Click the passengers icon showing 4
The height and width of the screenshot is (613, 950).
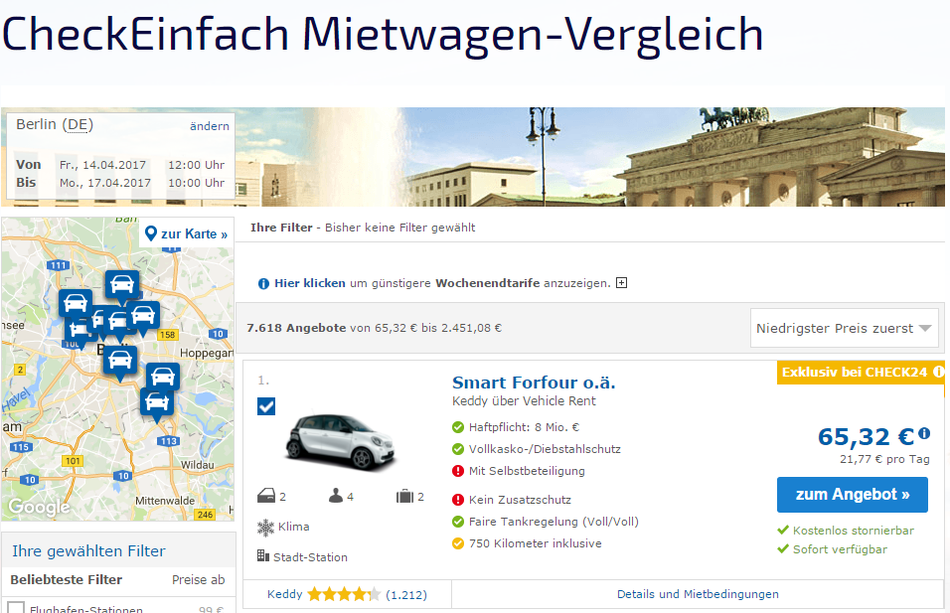(336, 496)
